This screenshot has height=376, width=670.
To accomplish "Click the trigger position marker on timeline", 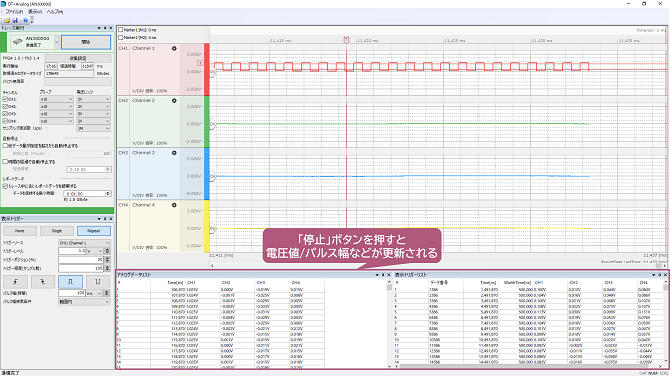I will click(346, 40).
